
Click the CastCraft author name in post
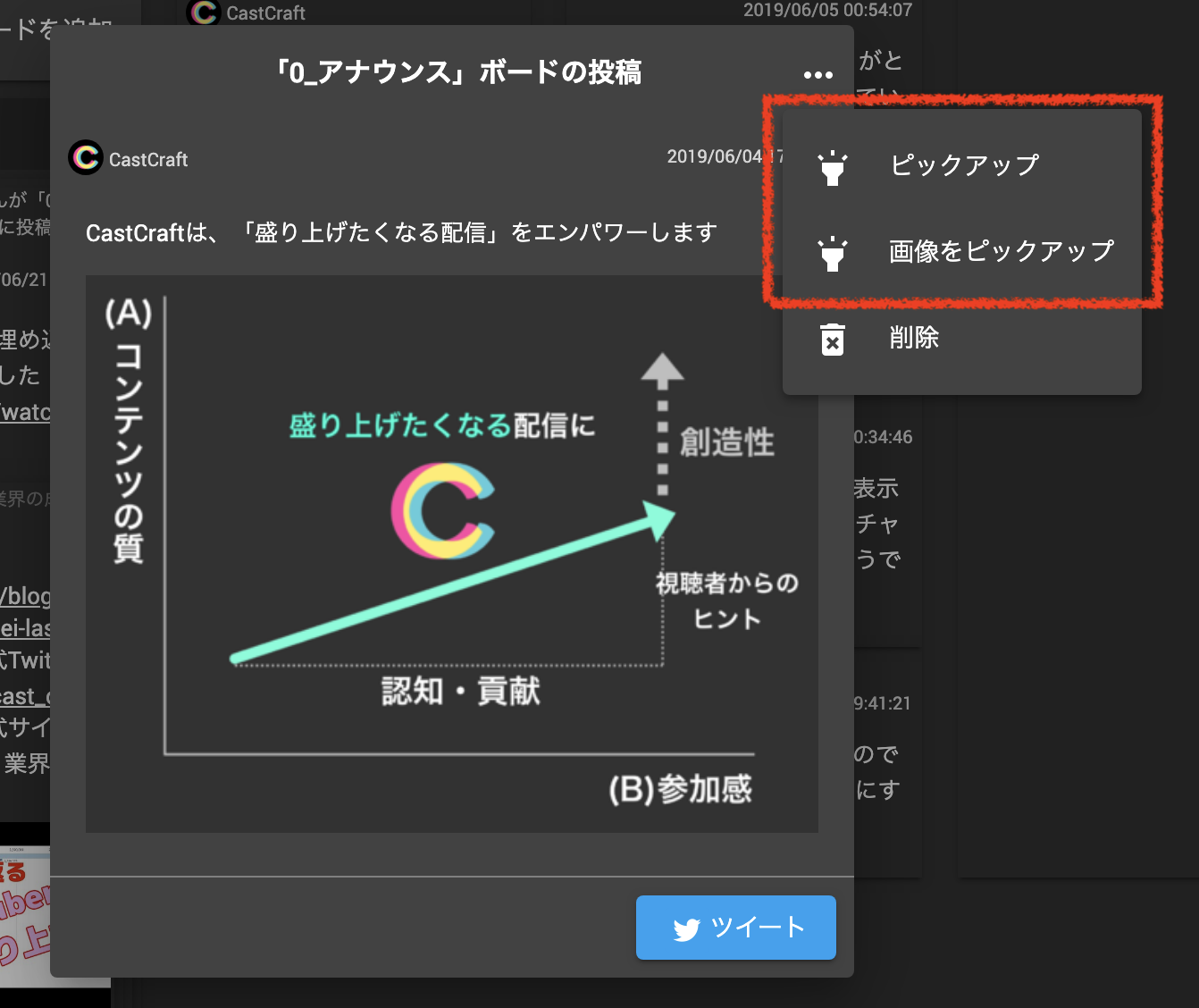pos(148,160)
